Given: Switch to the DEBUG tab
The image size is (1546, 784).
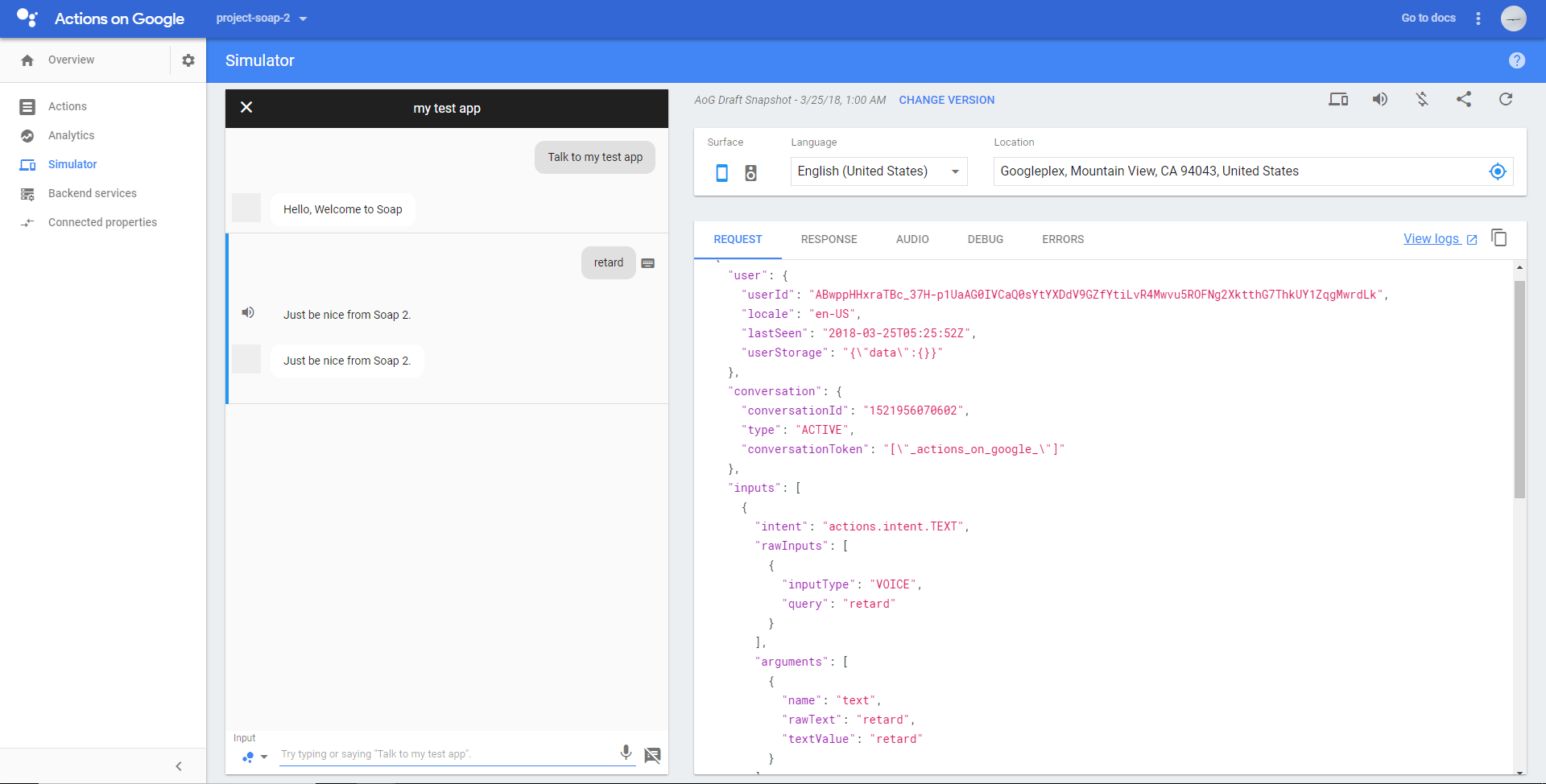Looking at the screenshot, I should pyautogui.click(x=986, y=240).
